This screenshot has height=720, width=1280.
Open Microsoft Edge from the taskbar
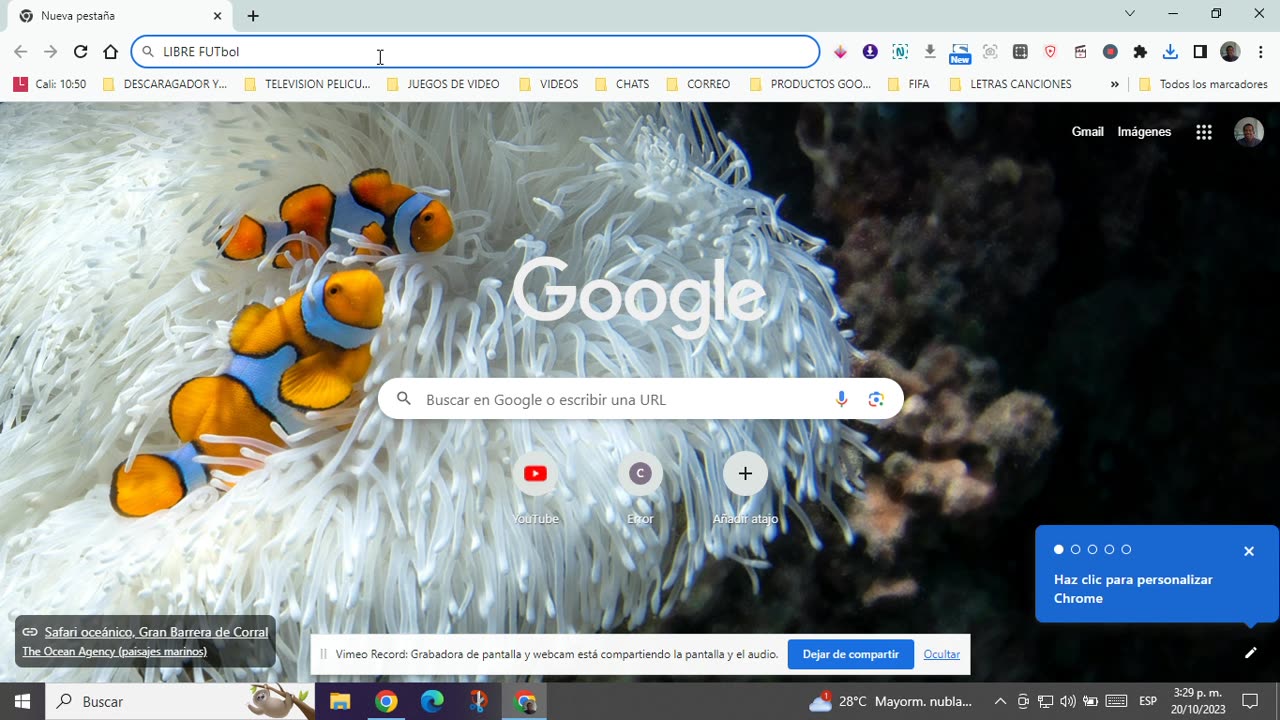coord(432,702)
